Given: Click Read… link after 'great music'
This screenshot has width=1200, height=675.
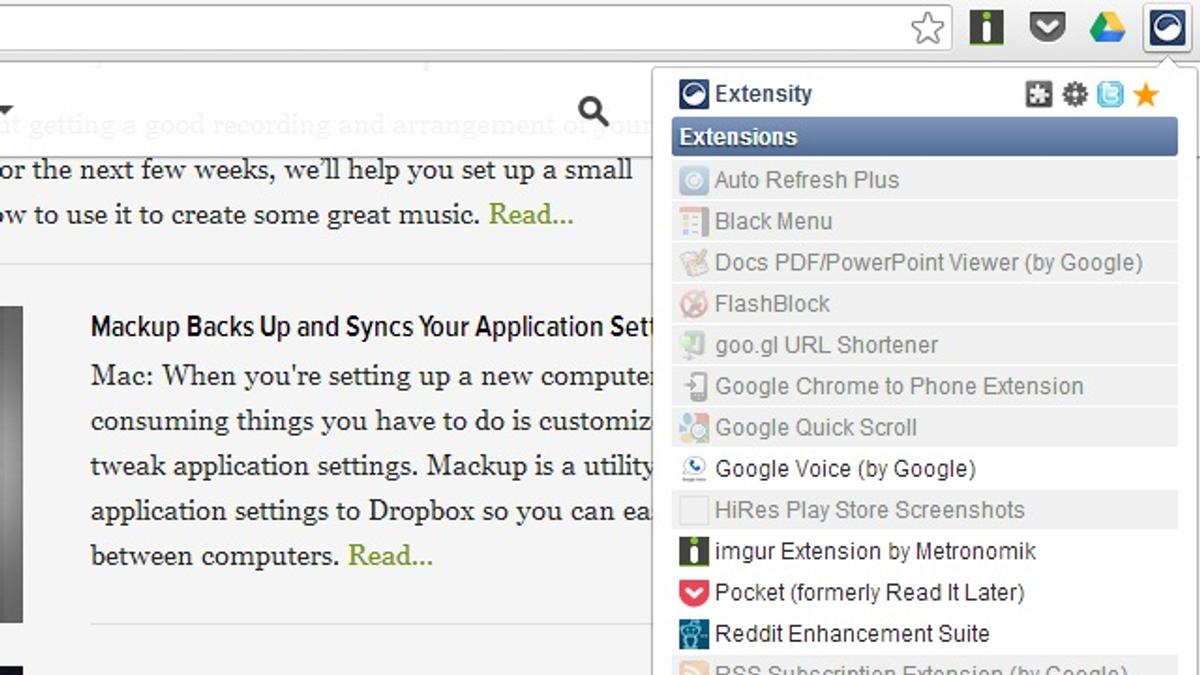Looking at the screenshot, I should tap(531, 214).
